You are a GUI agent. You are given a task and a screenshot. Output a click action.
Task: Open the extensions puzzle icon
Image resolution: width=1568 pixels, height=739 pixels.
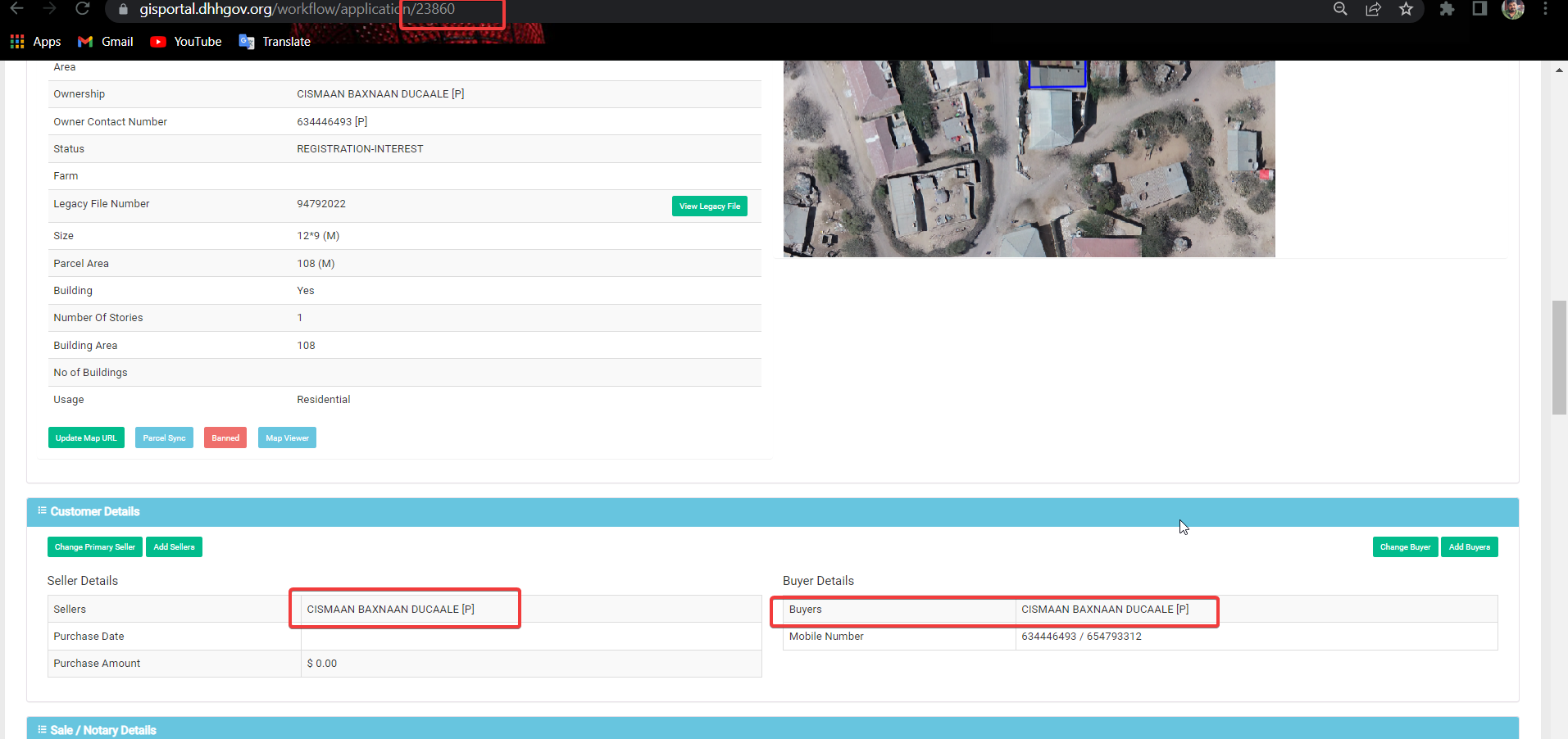pos(1447,9)
